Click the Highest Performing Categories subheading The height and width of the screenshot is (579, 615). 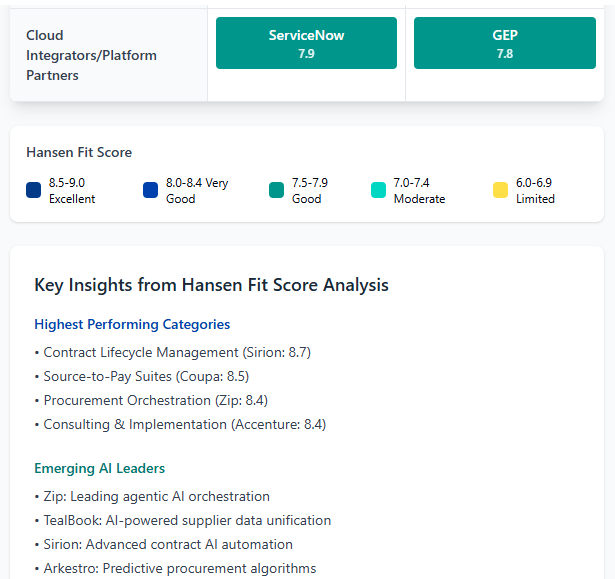(132, 324)
